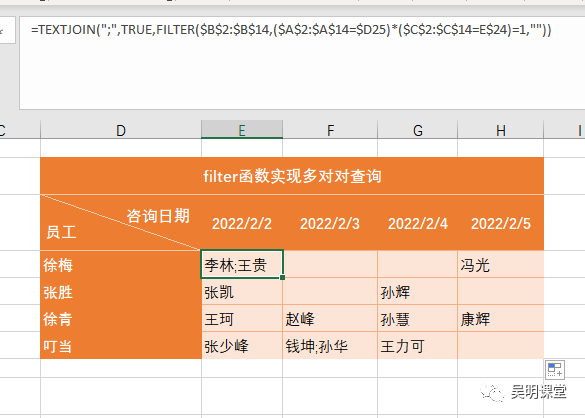Select column D header

click(x=121, y=130)
